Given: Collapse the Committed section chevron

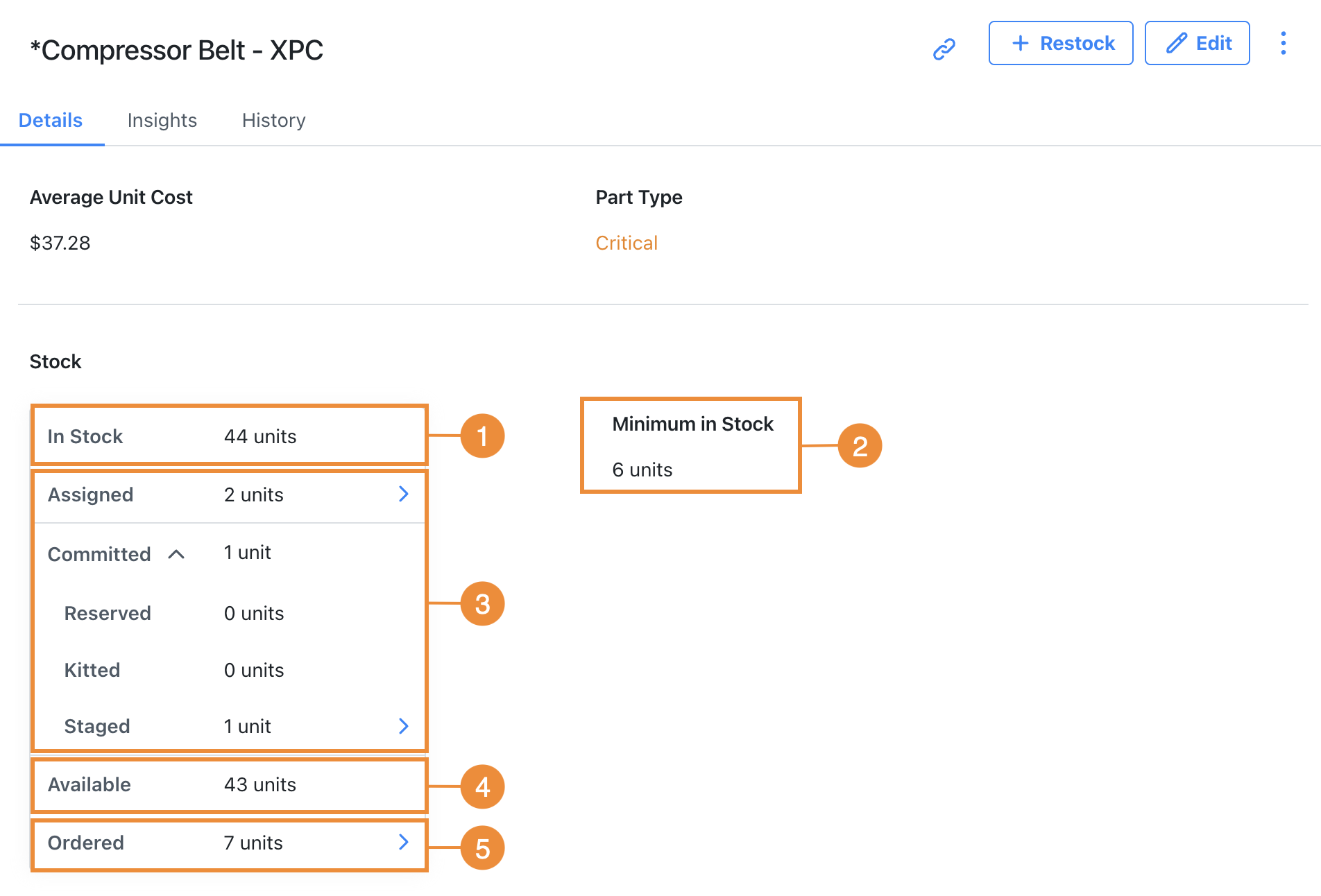Looking at the screenshot, I should pyautogui.click(x=176, y=554).
